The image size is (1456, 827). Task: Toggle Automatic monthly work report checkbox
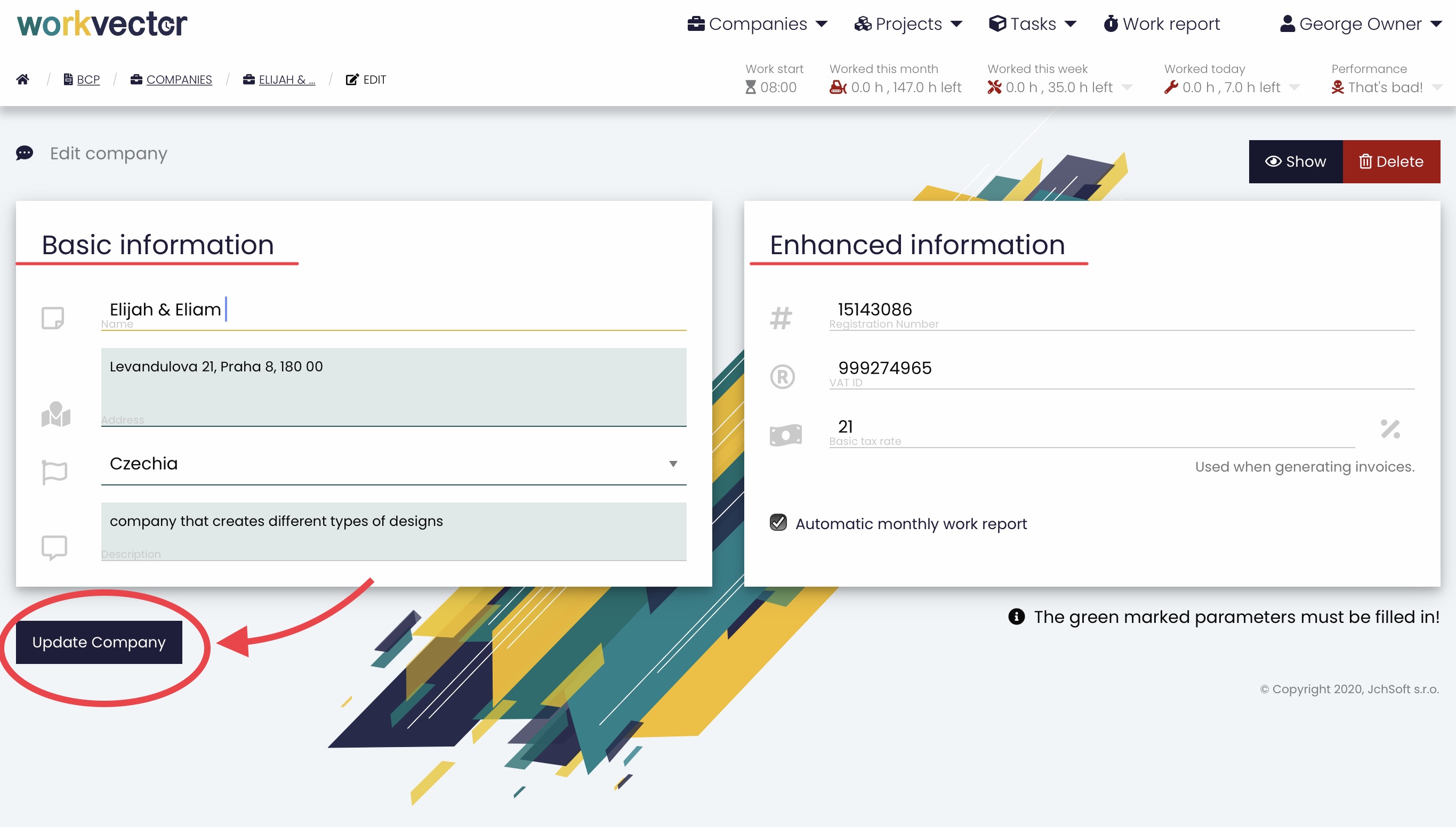778,523
